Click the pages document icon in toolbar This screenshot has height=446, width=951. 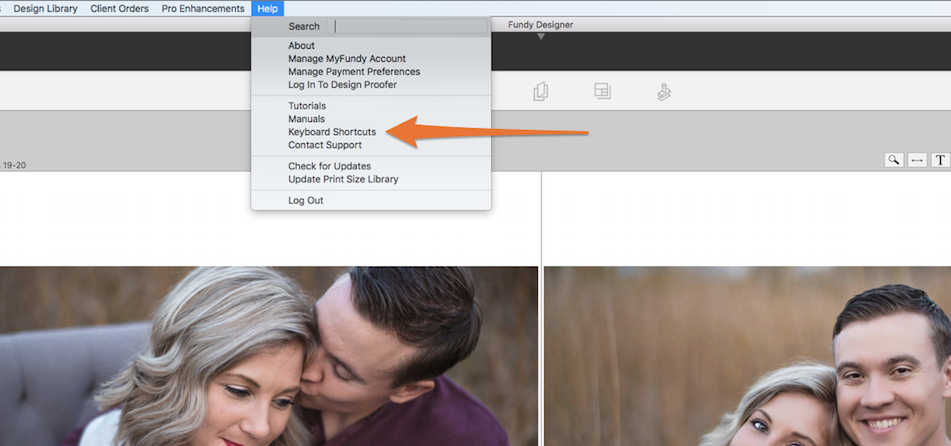(540, 92)
